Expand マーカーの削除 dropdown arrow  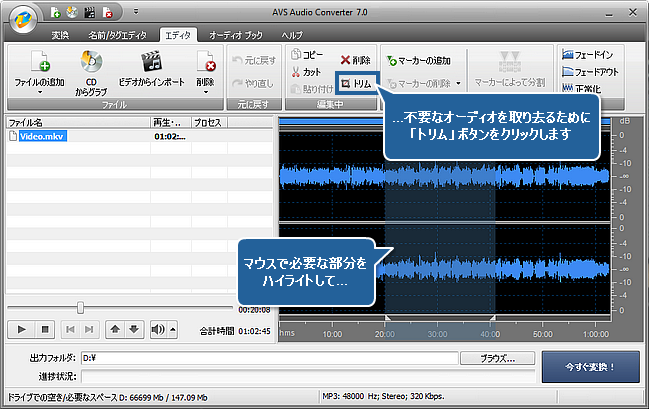tap(459, 84)
